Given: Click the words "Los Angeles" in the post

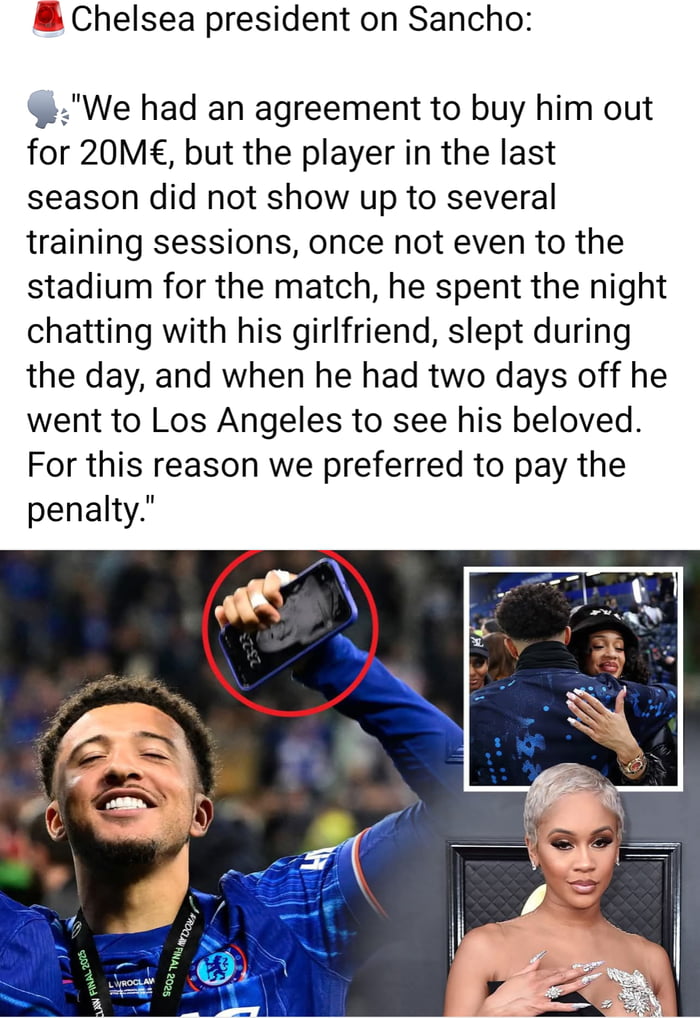Looking at the screenshot, I should [x=246, y=420].
